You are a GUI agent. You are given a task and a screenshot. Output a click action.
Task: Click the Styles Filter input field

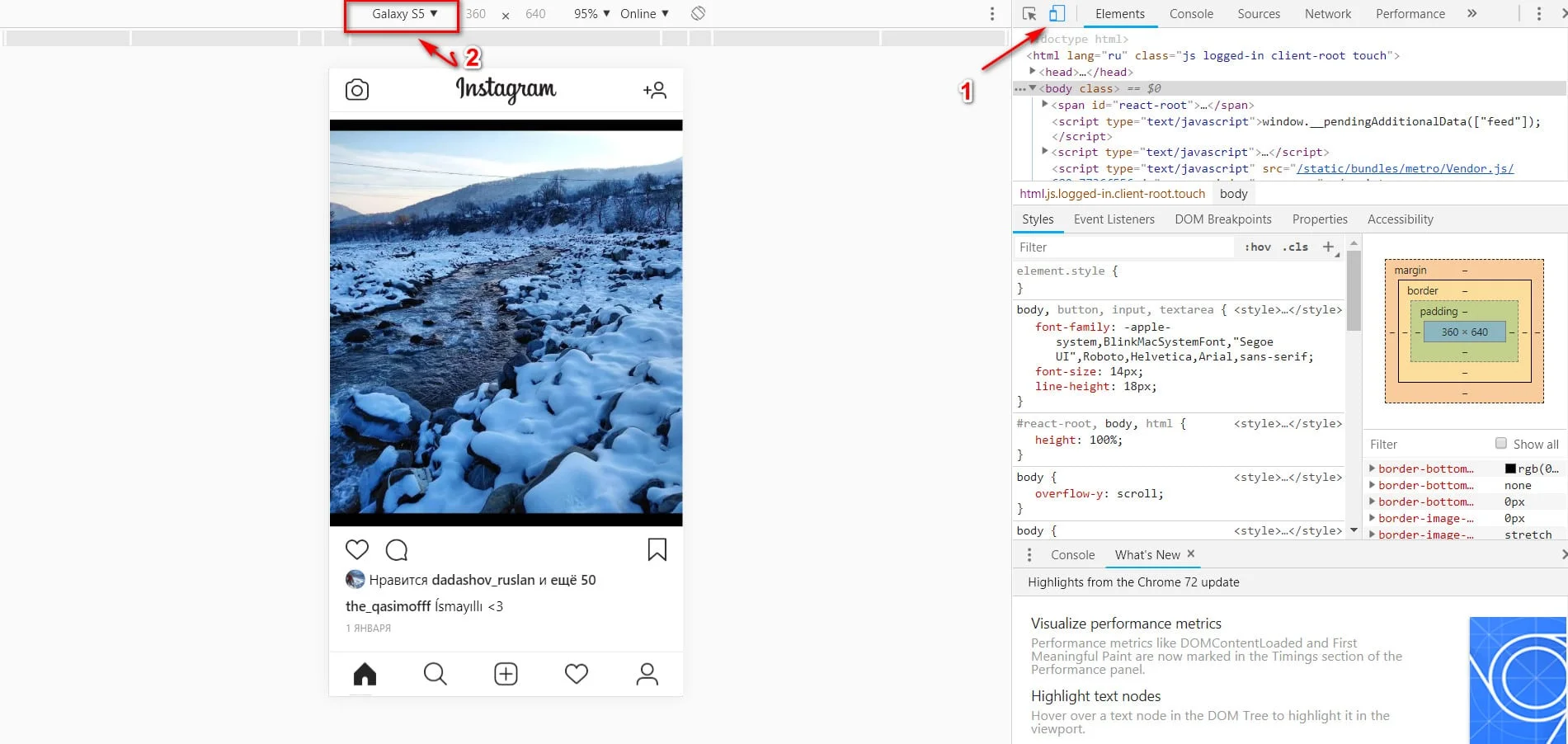coord(1123,247)
